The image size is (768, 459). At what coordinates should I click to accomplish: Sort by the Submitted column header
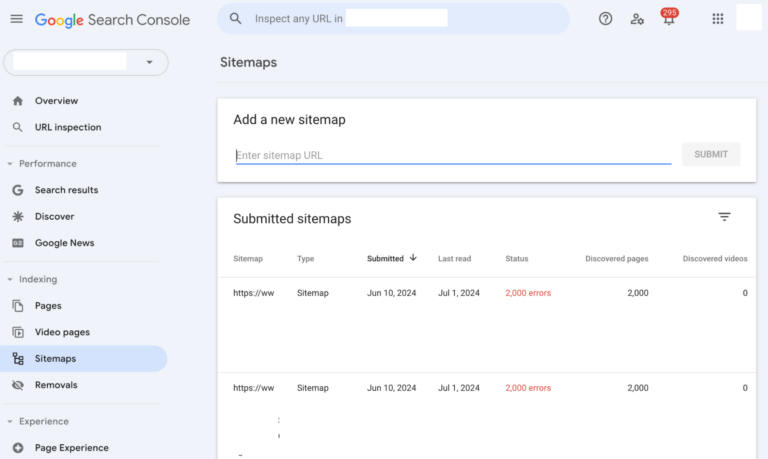(x=385, y=259)
